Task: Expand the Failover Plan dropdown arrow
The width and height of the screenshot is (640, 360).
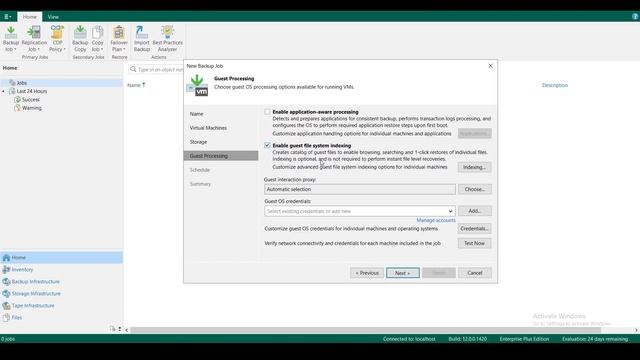Action: pyautogui.click(x=124, y=49)
